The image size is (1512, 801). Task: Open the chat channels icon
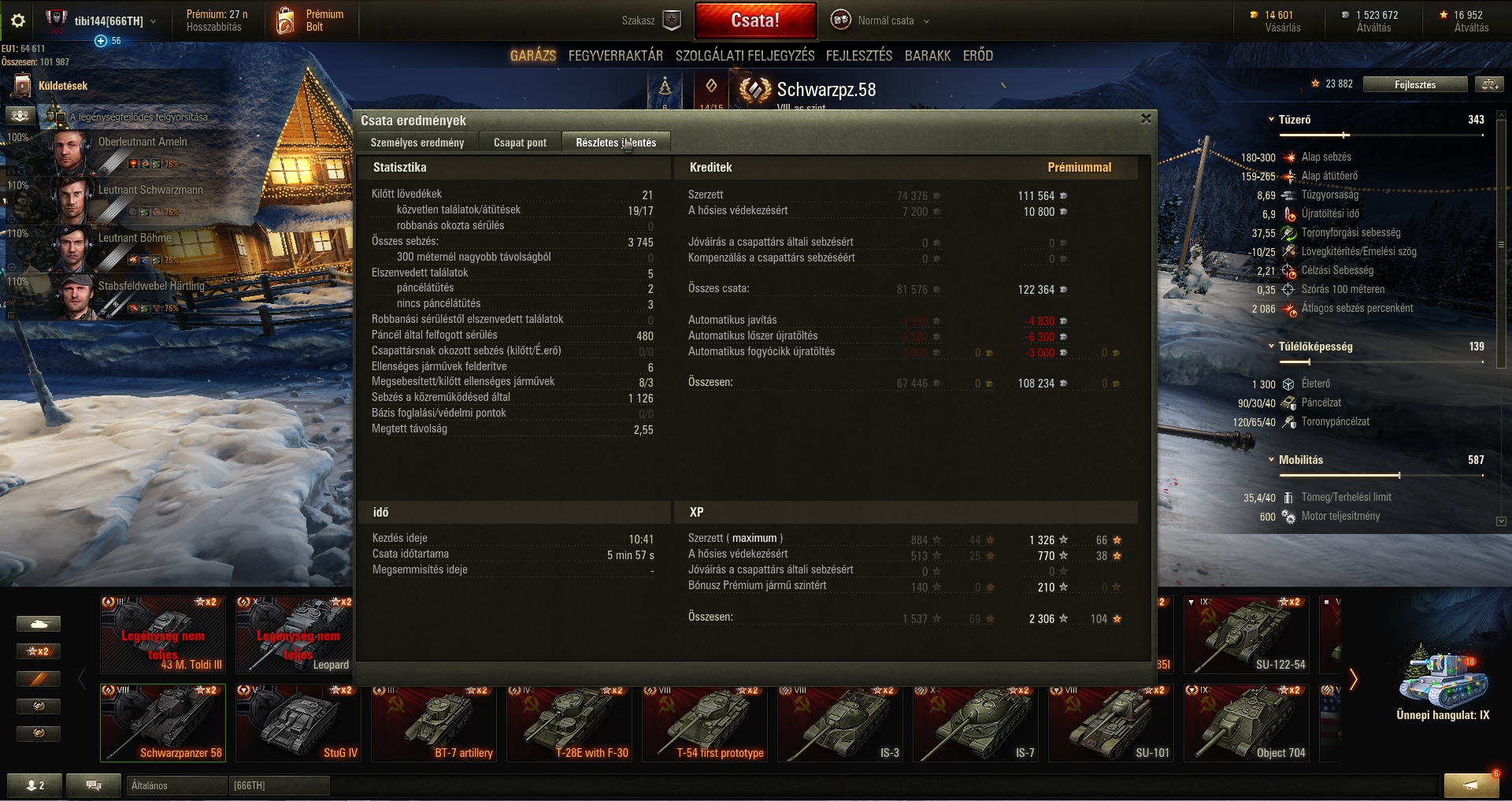(x=93, y=785)
